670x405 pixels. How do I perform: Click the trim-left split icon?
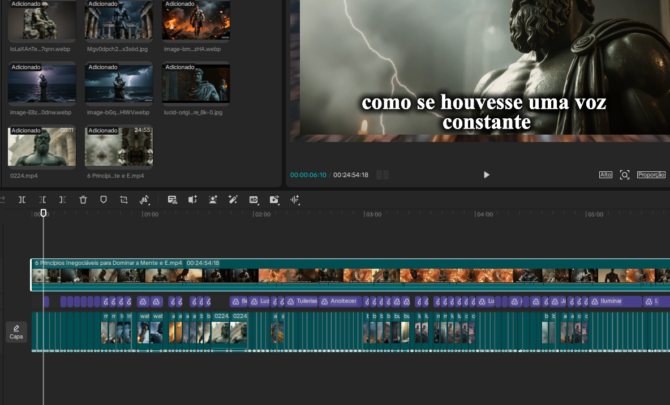click(42, 200)
